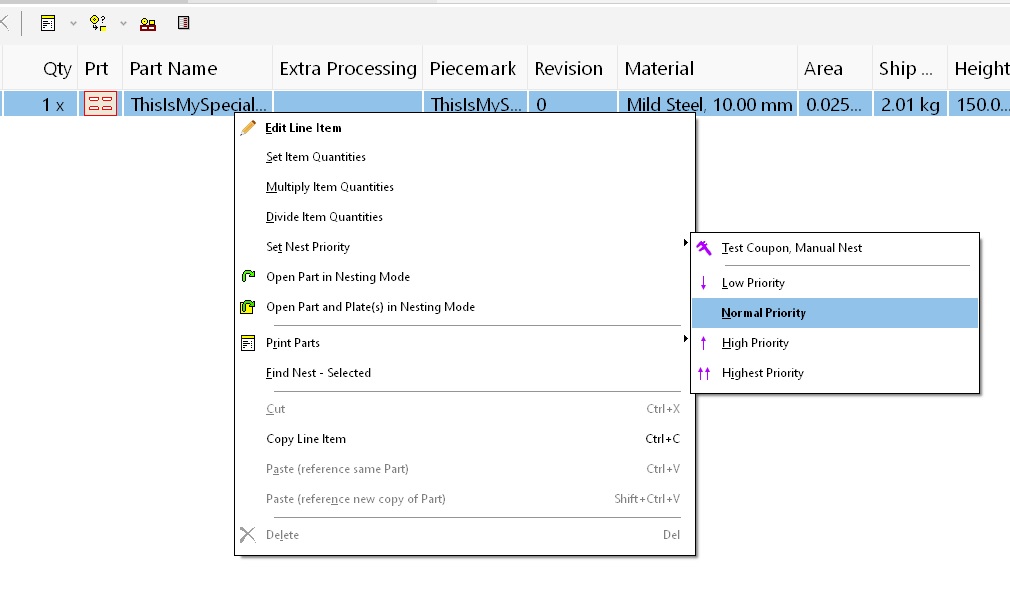
Task: Open dropdown arrow beside print report icon
Action: click(73, 24)
